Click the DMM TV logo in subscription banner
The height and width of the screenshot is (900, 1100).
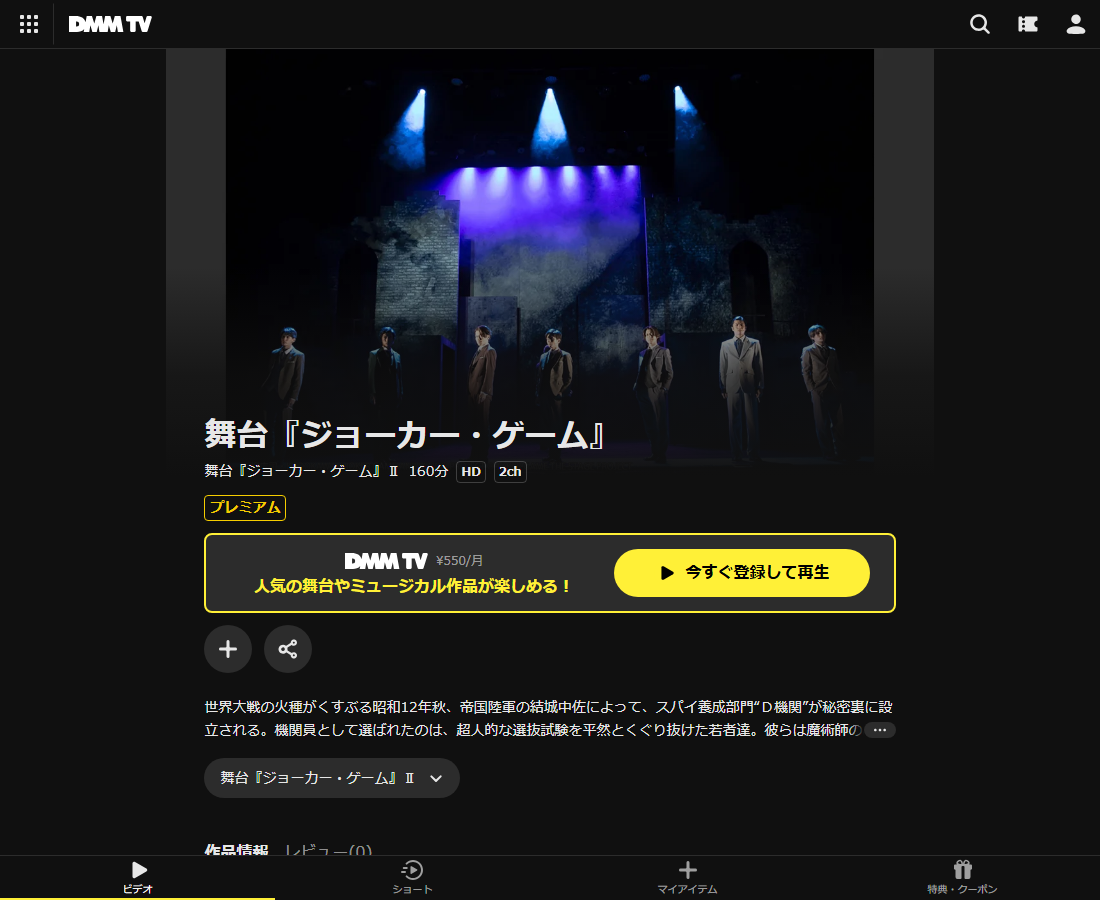coord(386,561)
